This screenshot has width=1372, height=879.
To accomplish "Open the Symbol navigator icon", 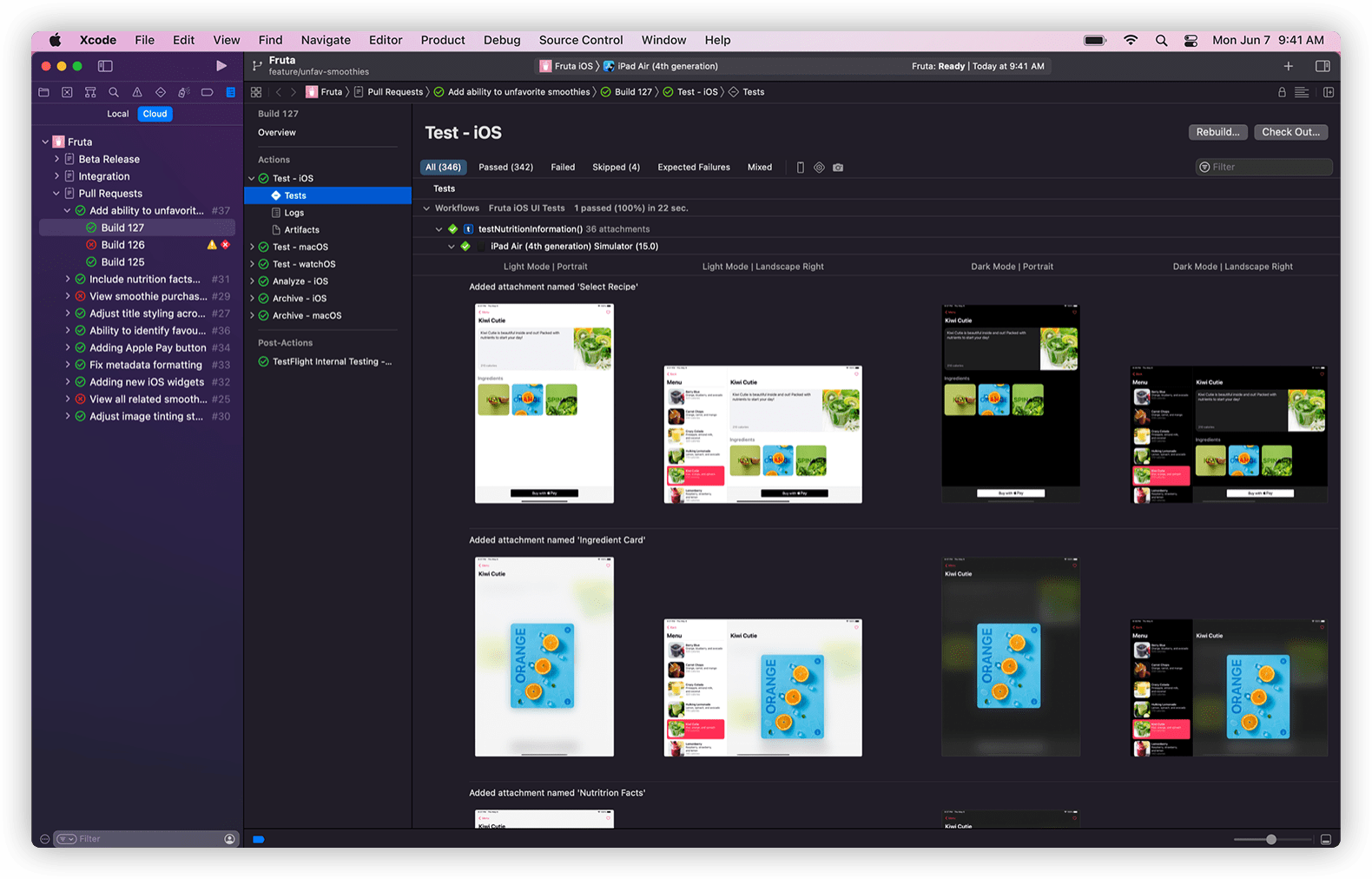I will pos(90,92).
